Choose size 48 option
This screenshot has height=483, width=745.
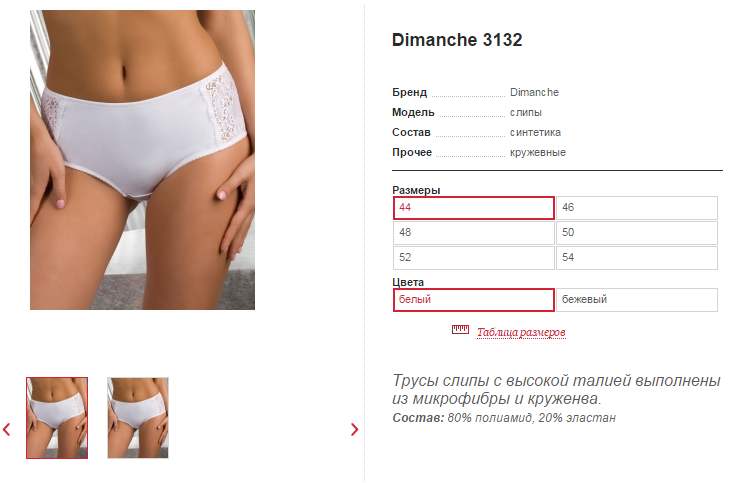click(474, 233)
